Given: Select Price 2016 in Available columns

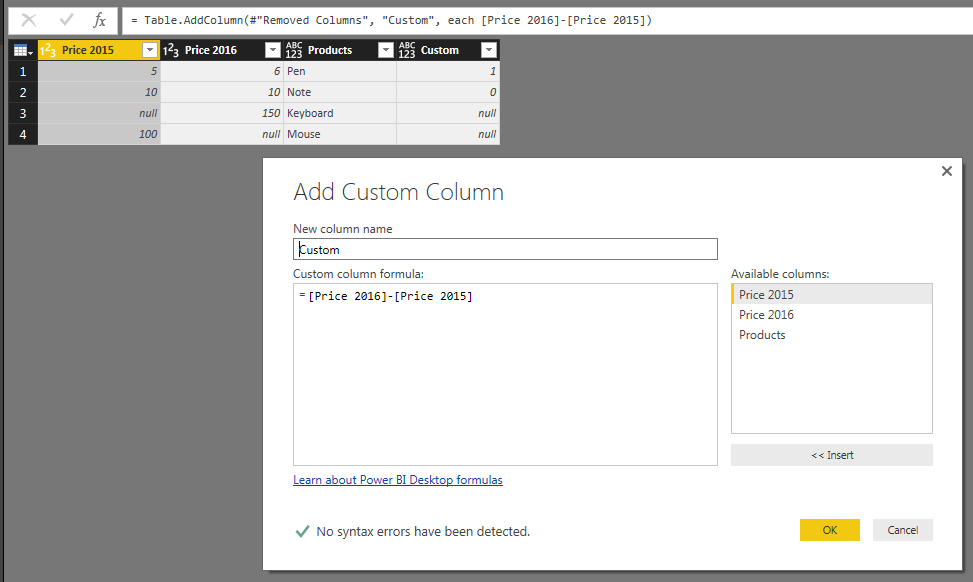Looking at the screenshot, I should click(832, 315).
